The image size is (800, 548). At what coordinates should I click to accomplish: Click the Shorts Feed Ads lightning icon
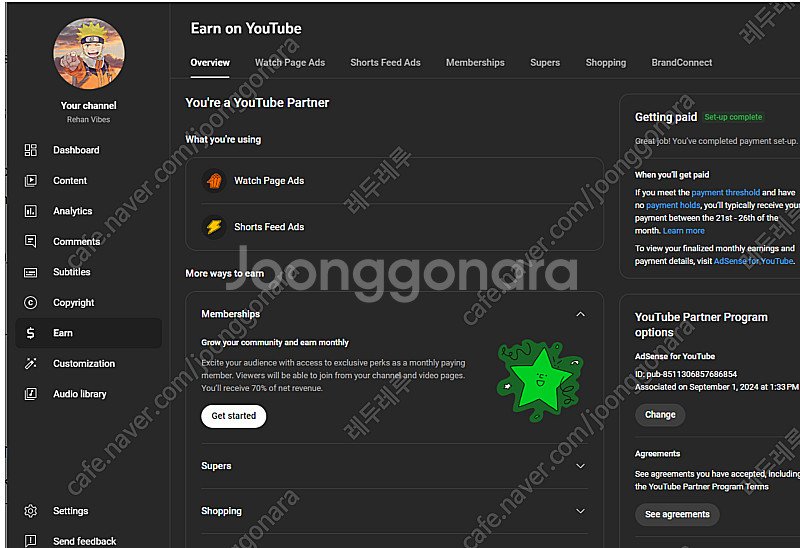(x=214, y=227)
